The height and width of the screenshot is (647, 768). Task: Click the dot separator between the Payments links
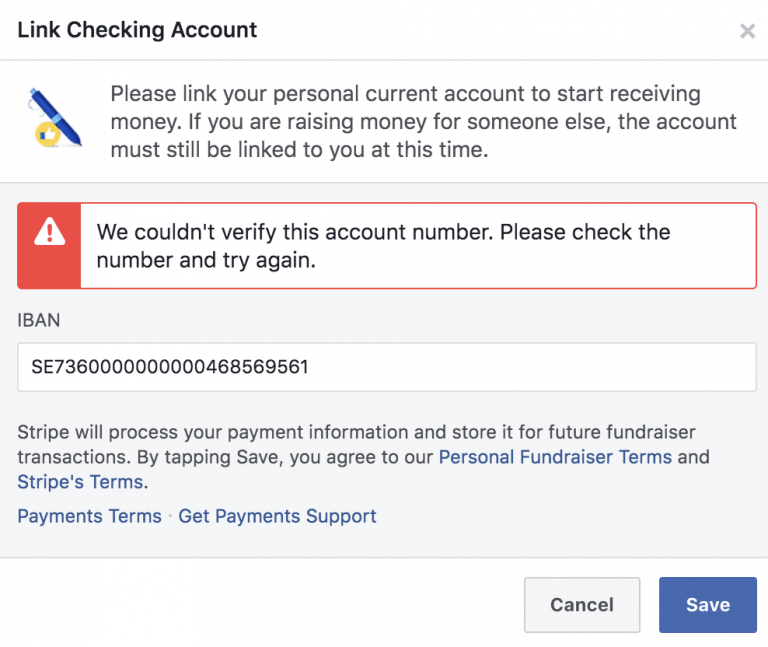click(170, 517)
